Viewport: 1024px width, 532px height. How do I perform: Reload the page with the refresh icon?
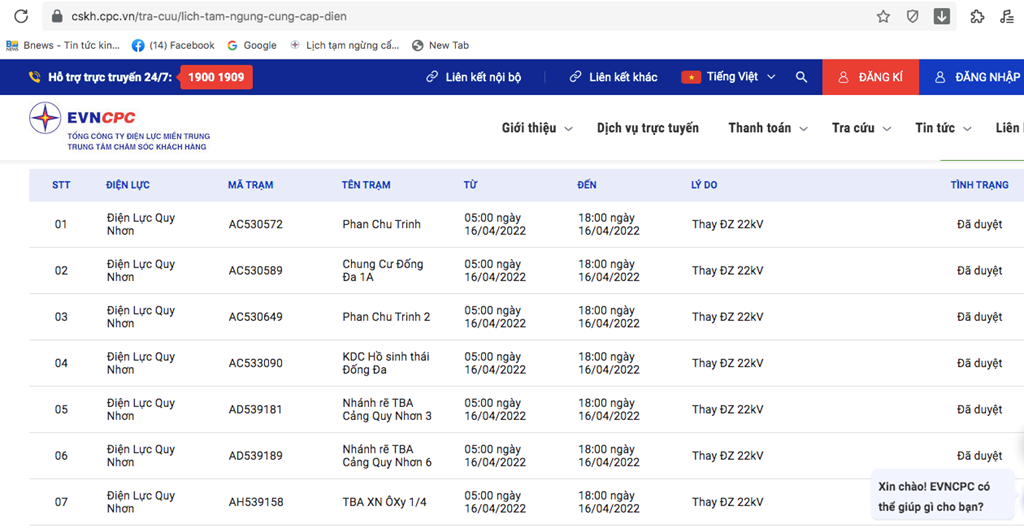[21, 16]
